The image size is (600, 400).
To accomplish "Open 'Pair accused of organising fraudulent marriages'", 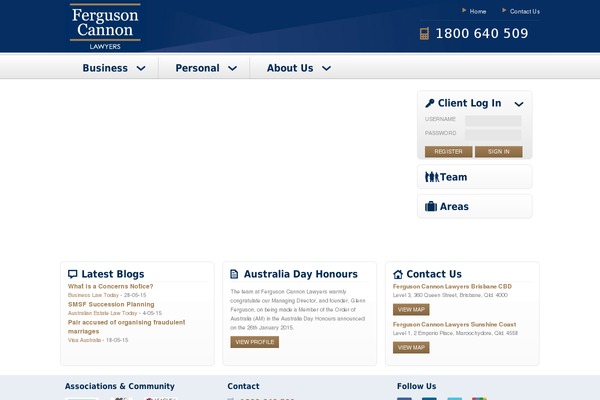I will [127, 327].
